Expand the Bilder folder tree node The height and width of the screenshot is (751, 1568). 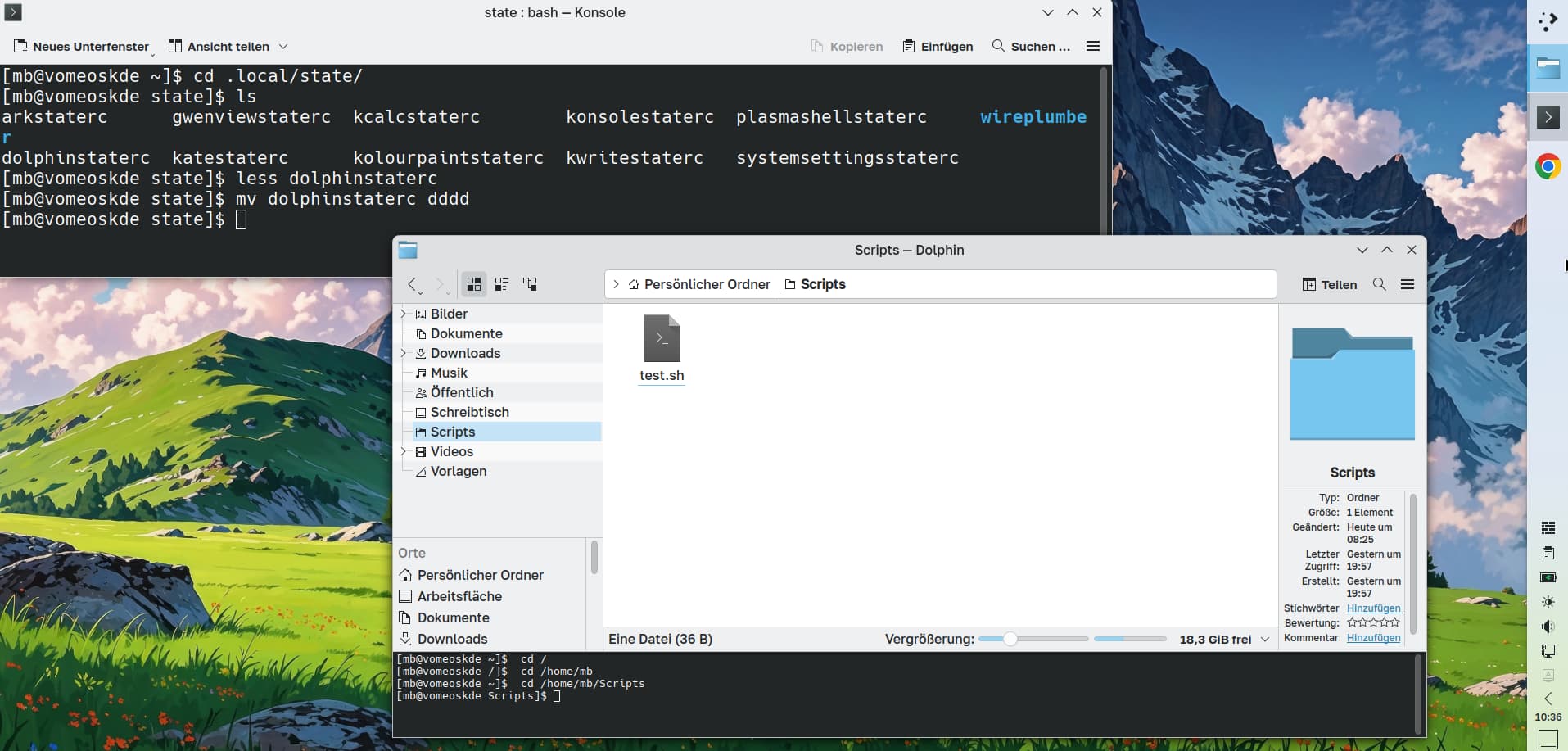403,314
